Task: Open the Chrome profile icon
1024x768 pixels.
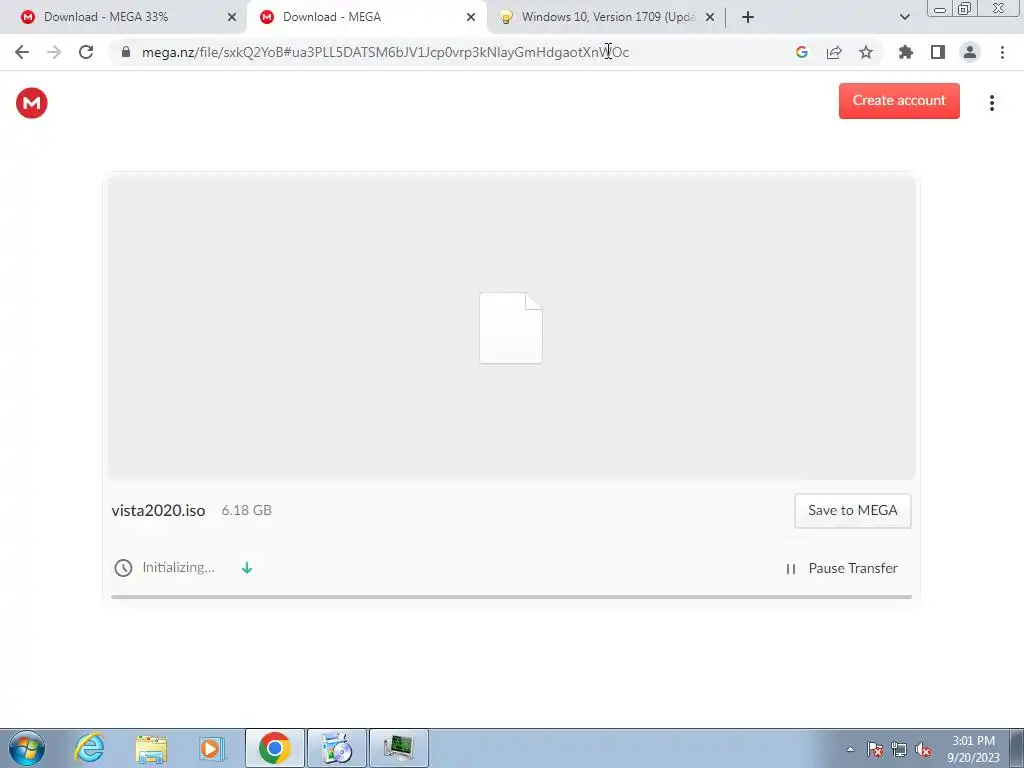Action: point(970,52)
